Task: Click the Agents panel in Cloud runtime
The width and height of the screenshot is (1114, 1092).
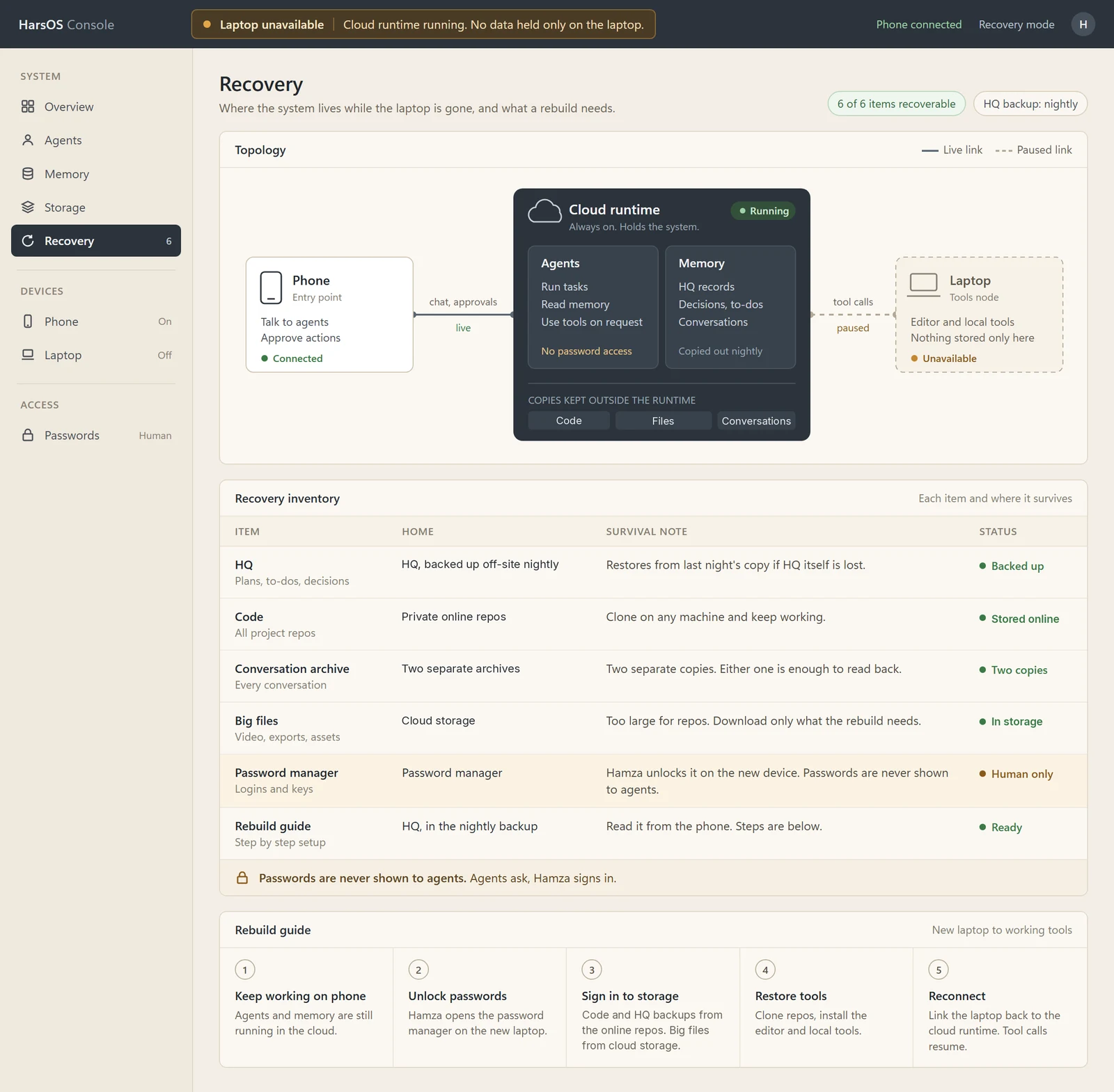Action: coord(593,307)
